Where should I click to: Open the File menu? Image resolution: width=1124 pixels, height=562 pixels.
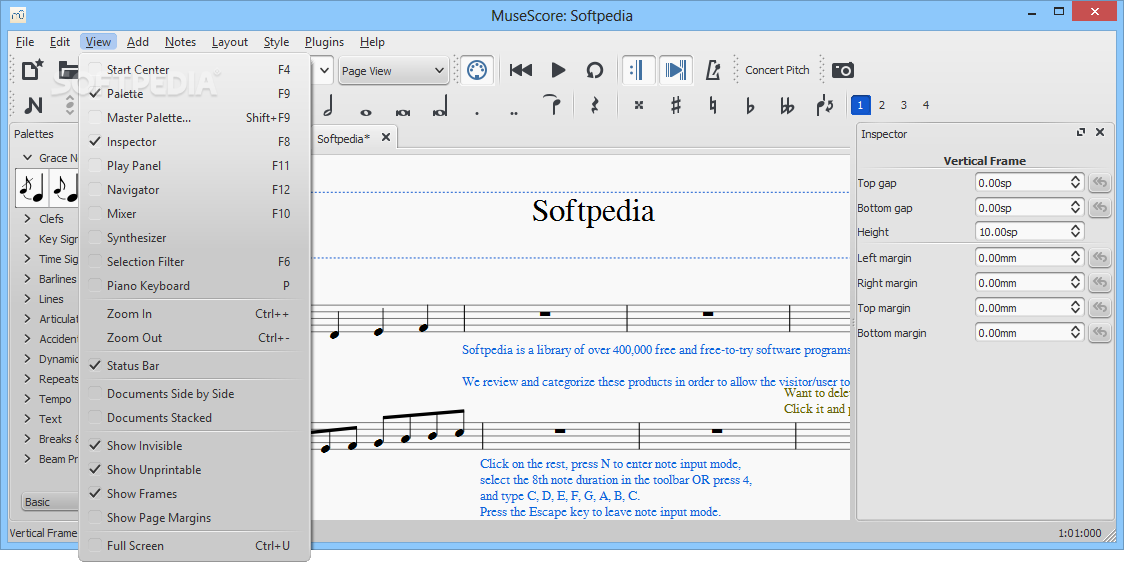[x=24, y=42]
